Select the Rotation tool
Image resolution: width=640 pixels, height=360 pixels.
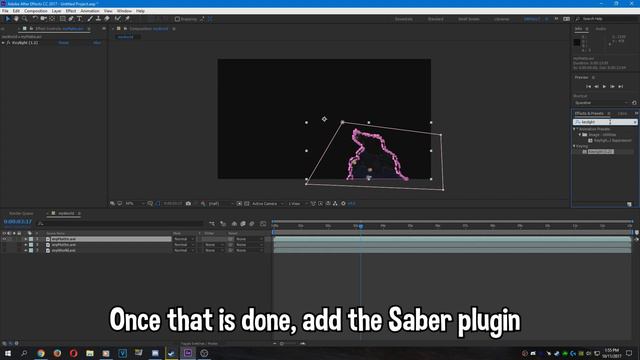pos(35,19)
